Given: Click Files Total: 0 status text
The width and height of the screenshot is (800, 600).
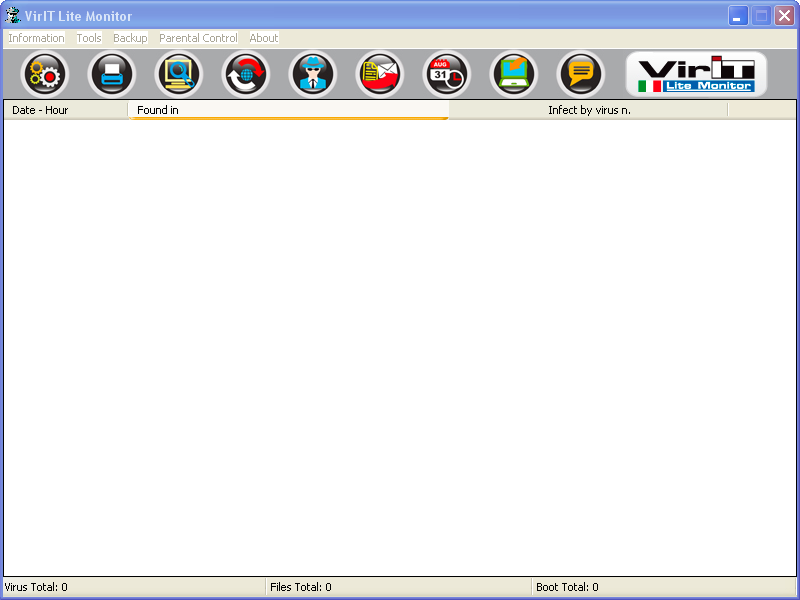Looking at the screenshot, I should pyautogui.click(x=301, y=587).
